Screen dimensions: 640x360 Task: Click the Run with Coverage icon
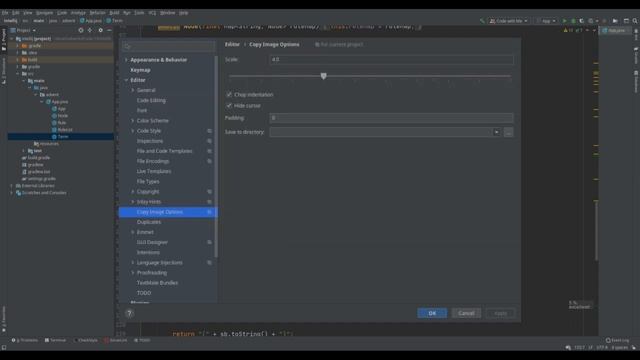tap(582, 21)
